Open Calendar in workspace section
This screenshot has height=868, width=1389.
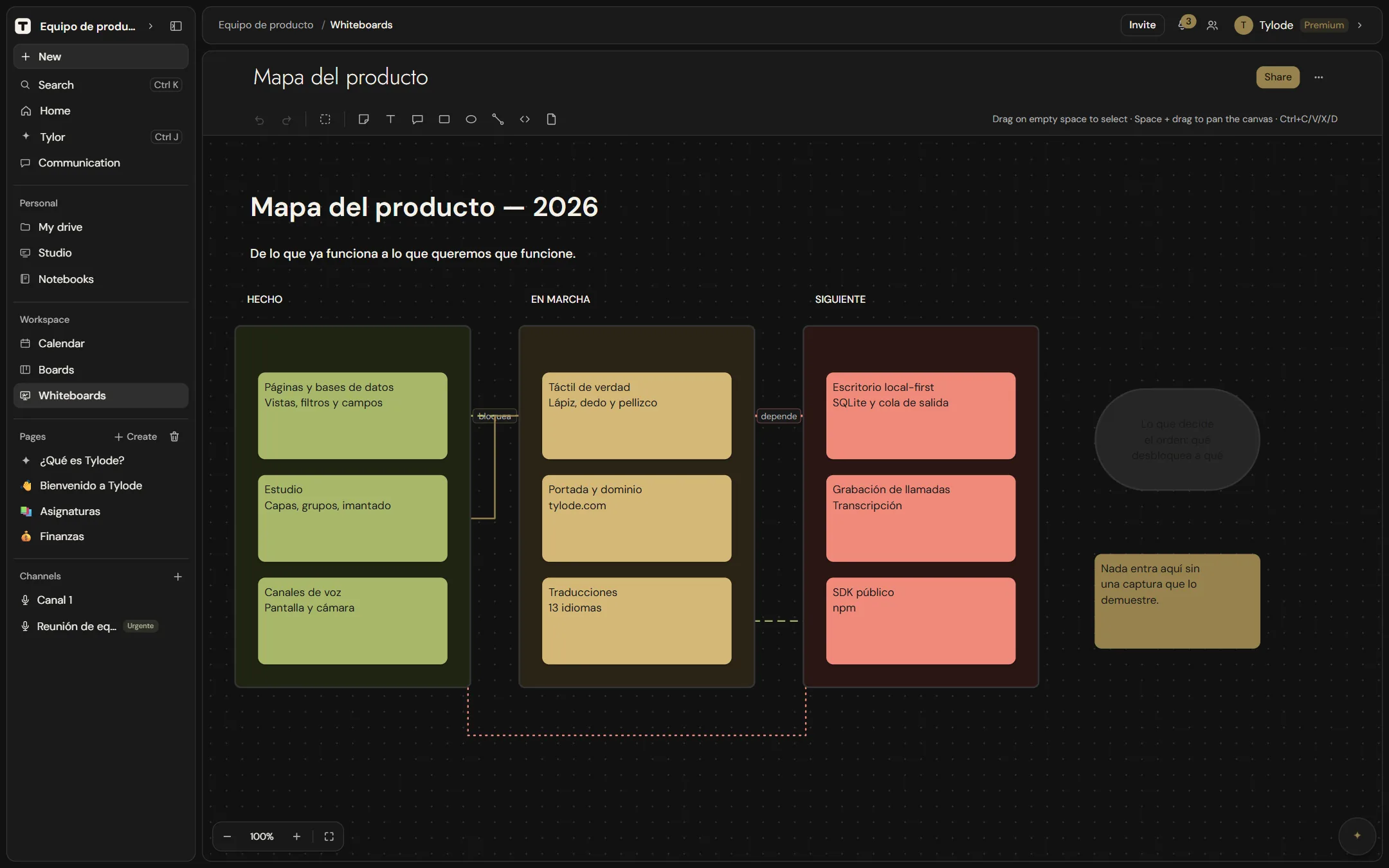pyautogui.click(x=101, y=343)
